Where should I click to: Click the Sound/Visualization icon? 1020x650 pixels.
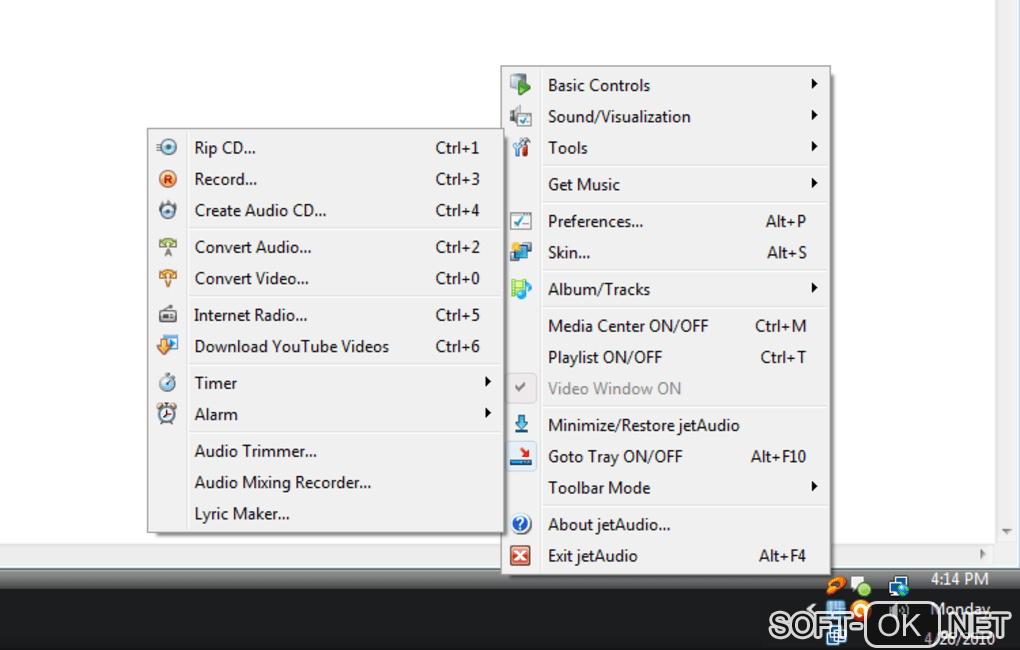pyautogui.click(x=520, y=116)
